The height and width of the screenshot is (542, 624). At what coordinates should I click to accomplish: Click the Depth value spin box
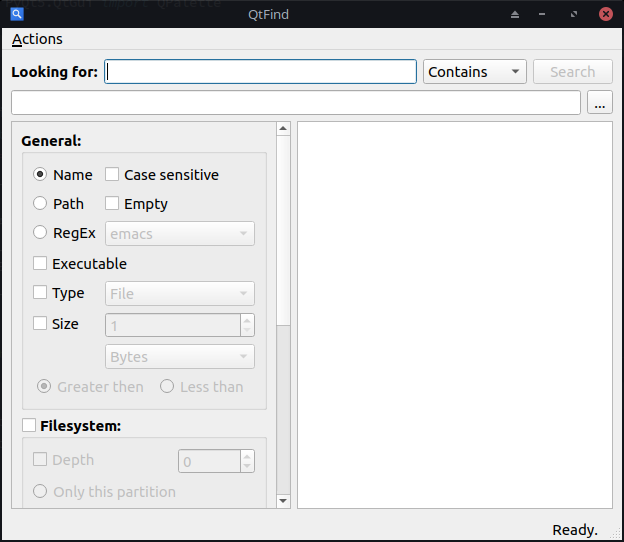point(209,461)
